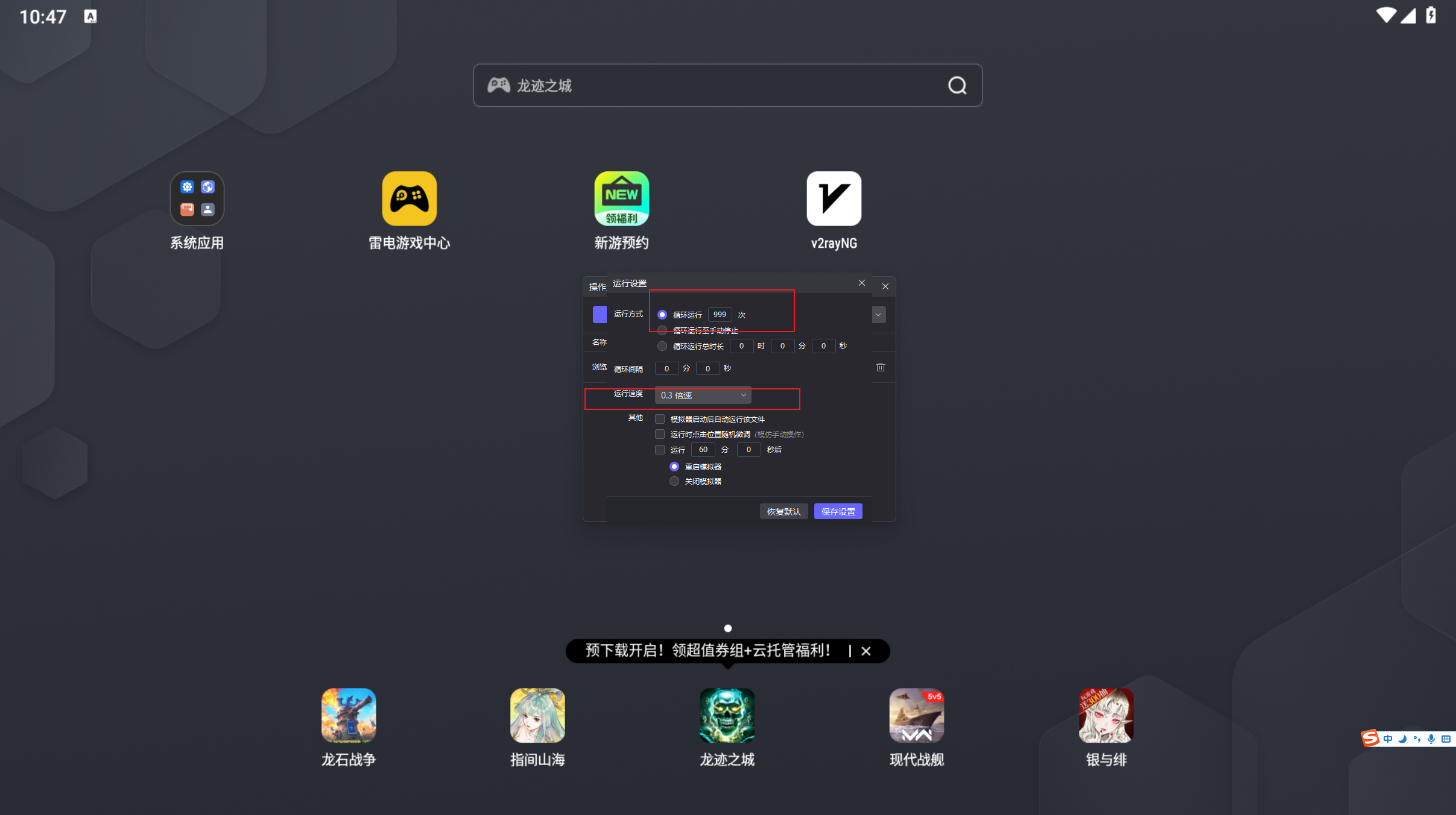Open the 新游预约 app icon
This screenshot has width=1456, height=815.
pos(621,198)
